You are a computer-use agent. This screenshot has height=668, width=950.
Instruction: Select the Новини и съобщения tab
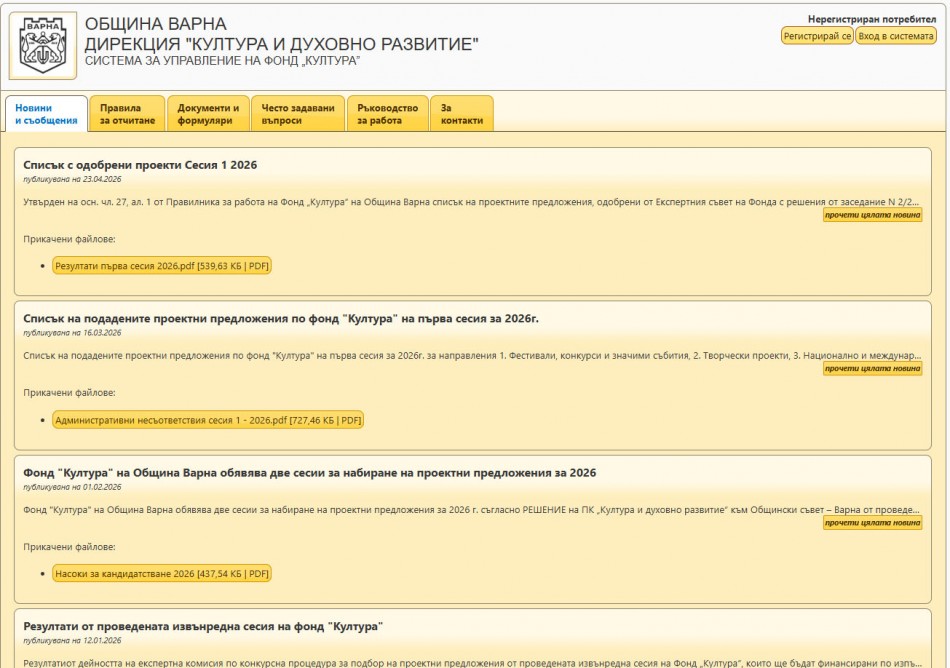click(x=46, y=114)
